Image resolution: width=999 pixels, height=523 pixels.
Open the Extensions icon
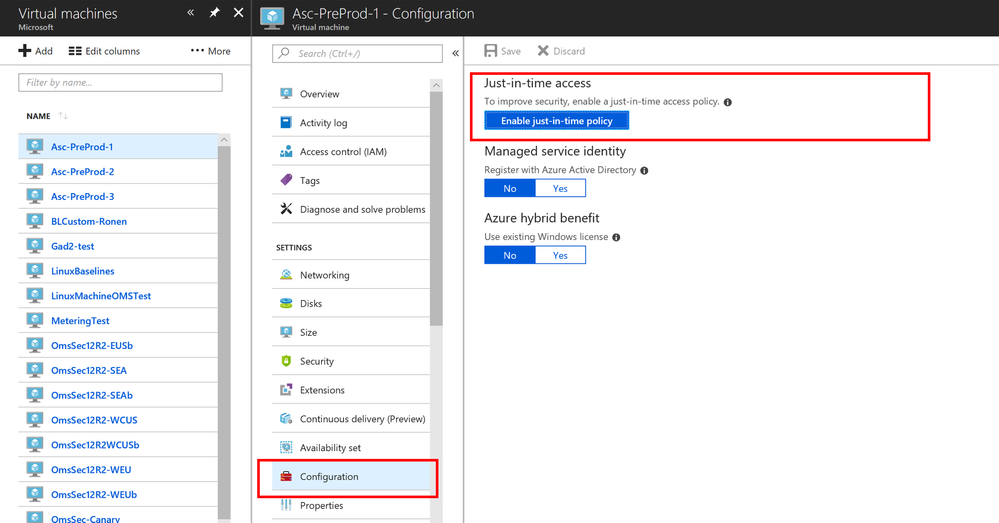pos(286,389)
